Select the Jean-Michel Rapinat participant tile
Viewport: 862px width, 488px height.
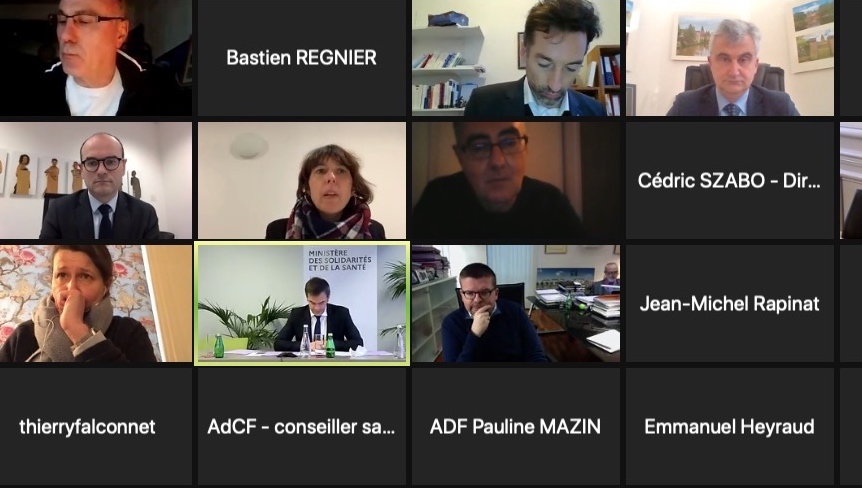point(730,303)
